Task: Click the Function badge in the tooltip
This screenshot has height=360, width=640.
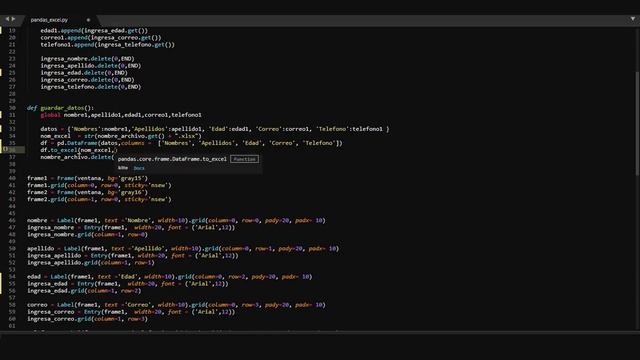Action: tap(244, 159)
